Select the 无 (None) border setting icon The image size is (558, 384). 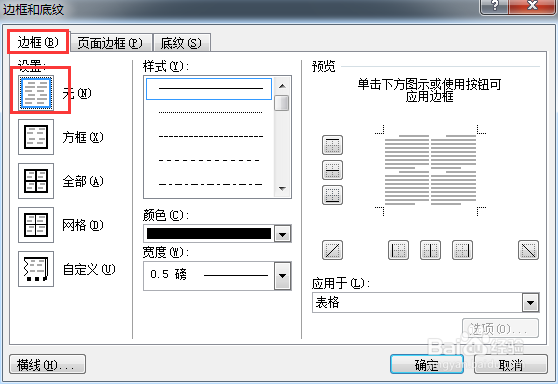[x=36, y=93]
